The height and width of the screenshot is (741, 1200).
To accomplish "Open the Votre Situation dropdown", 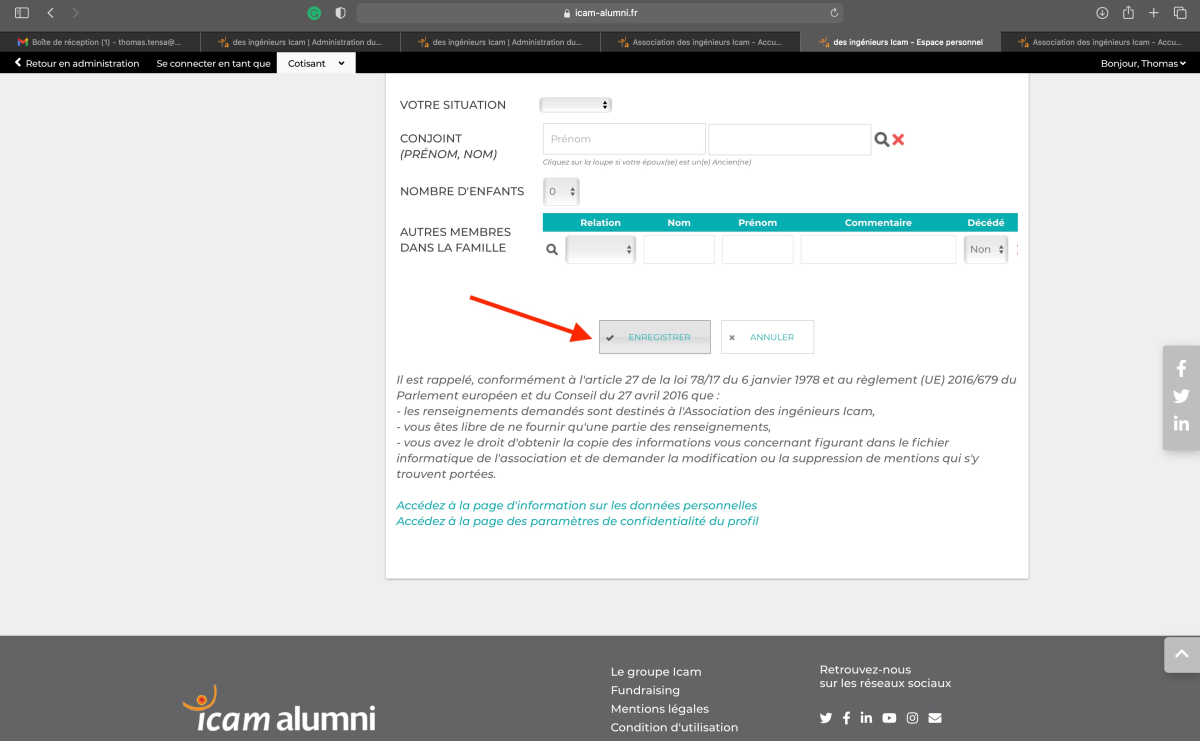I will [575, 105].
